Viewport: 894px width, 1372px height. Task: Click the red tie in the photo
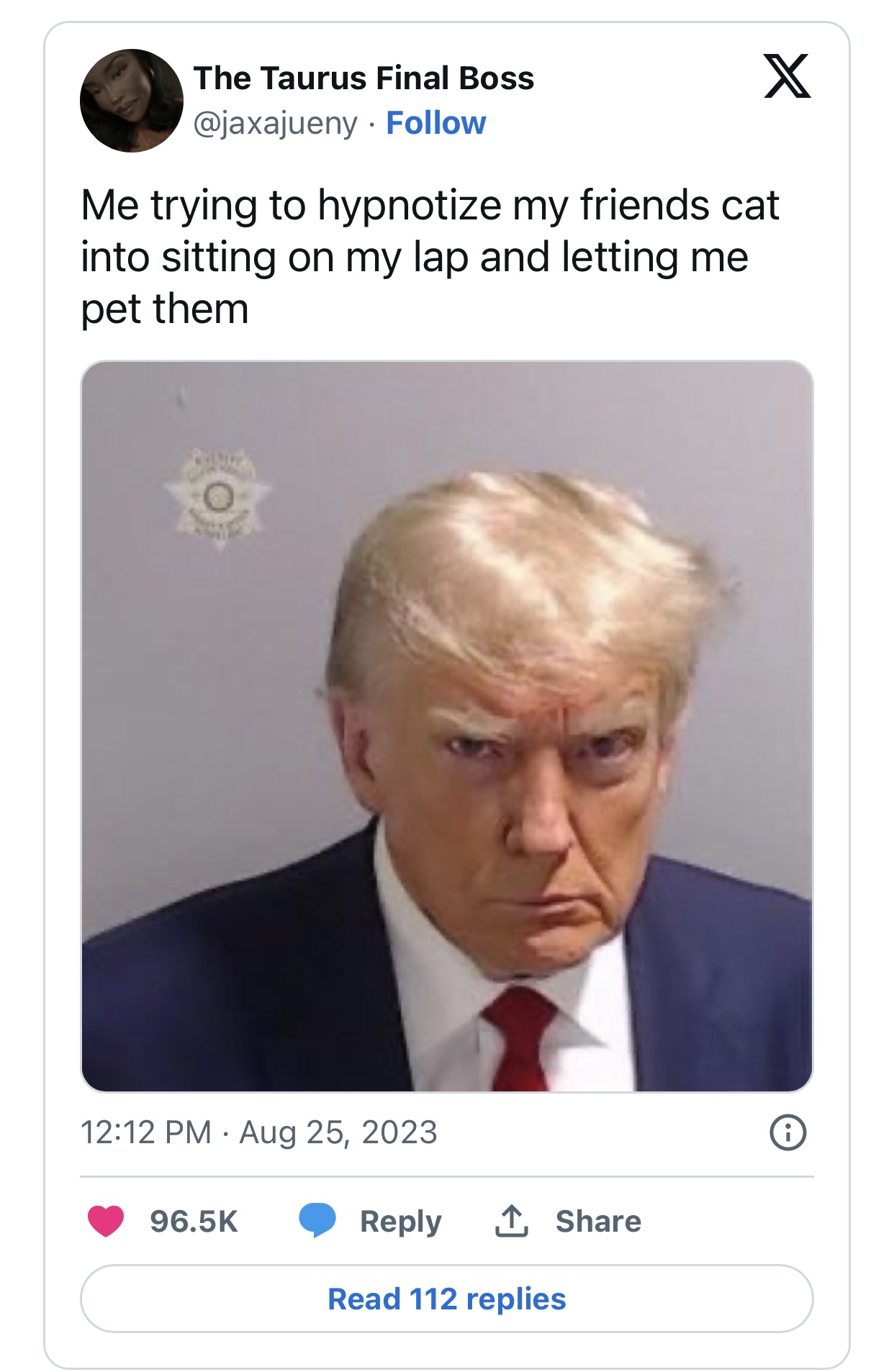pos(520,1039)
